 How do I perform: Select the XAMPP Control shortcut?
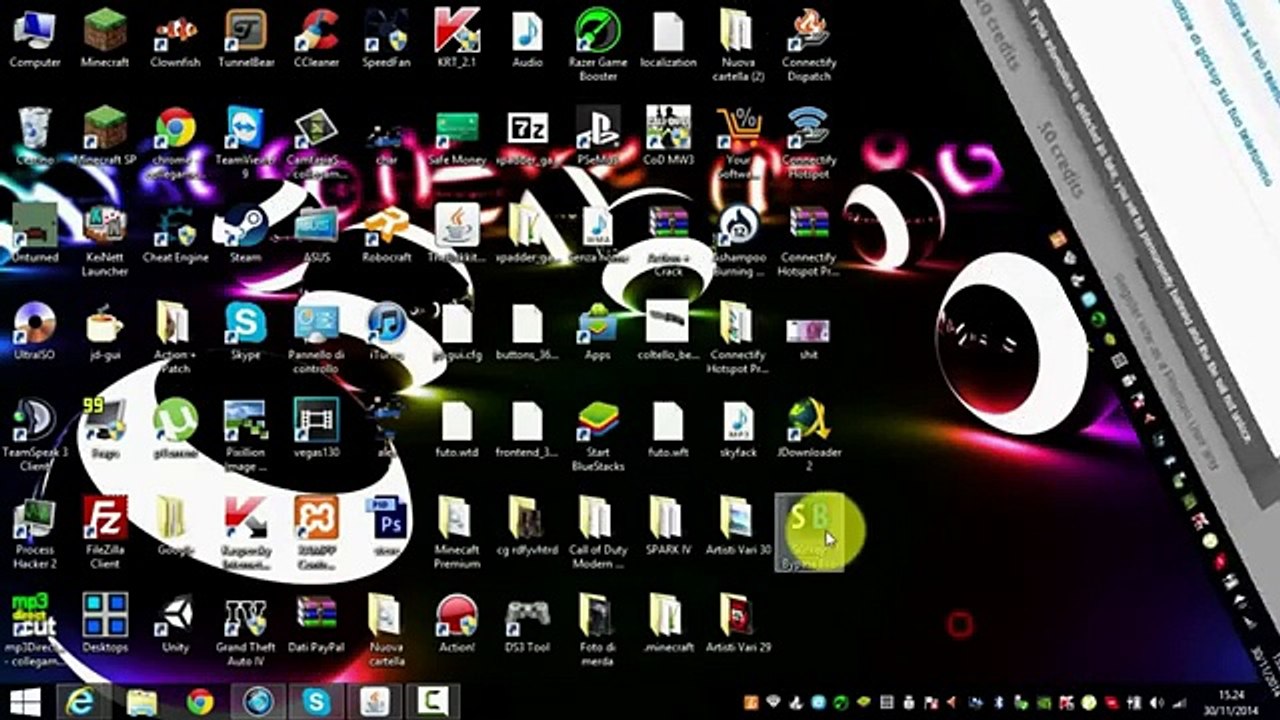315,534
